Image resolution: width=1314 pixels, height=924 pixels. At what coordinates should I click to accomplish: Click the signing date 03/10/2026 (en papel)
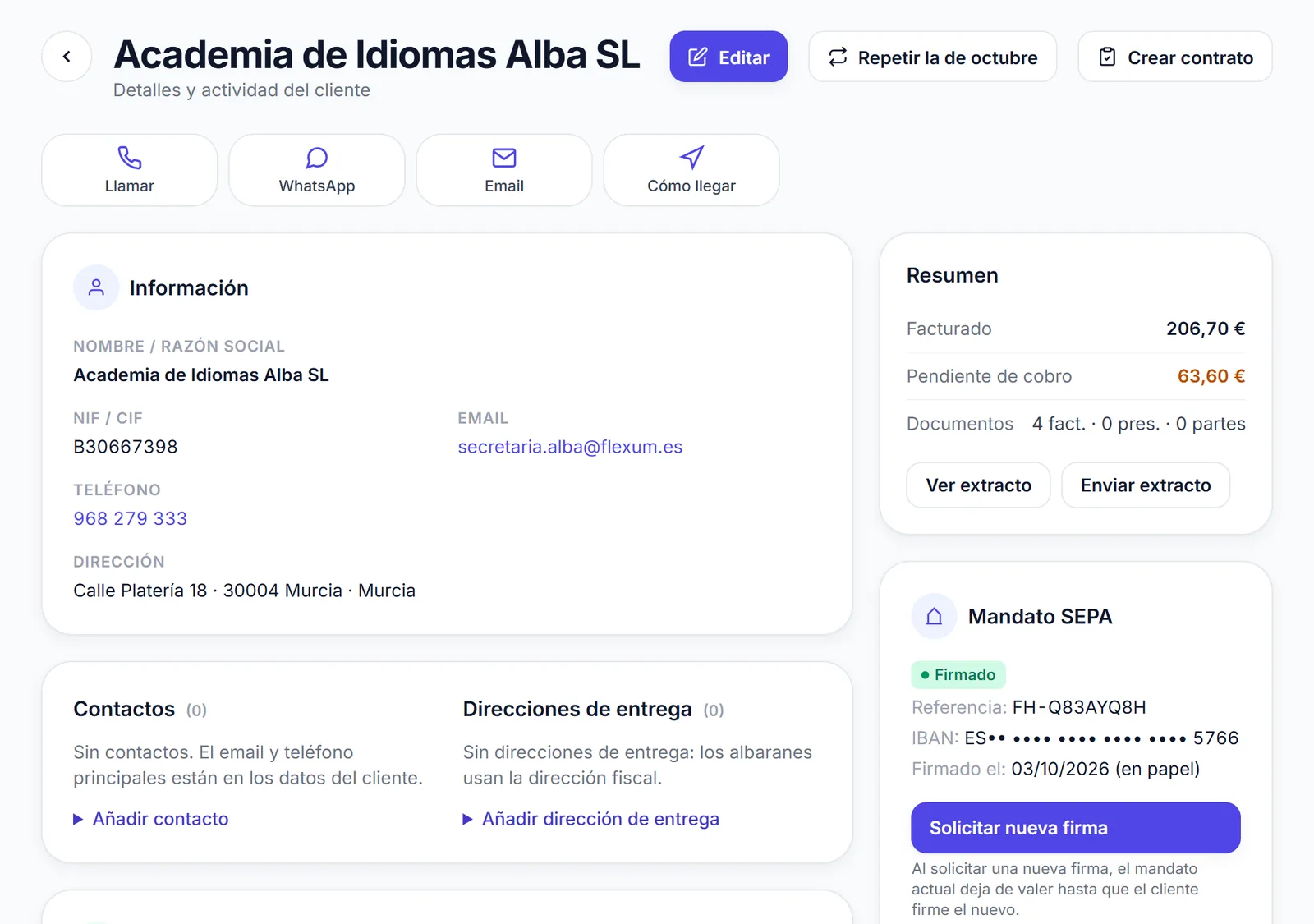1105,769
